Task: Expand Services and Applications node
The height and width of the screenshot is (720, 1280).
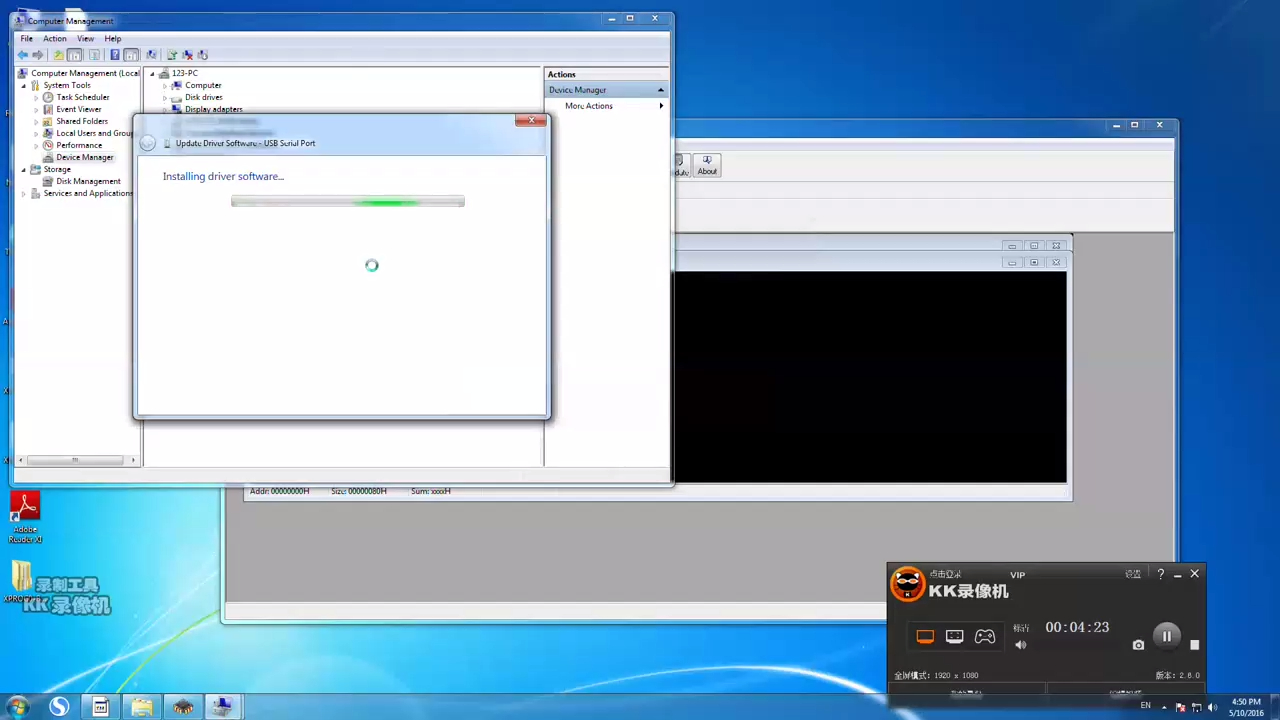Action: (x=24, y=193)
